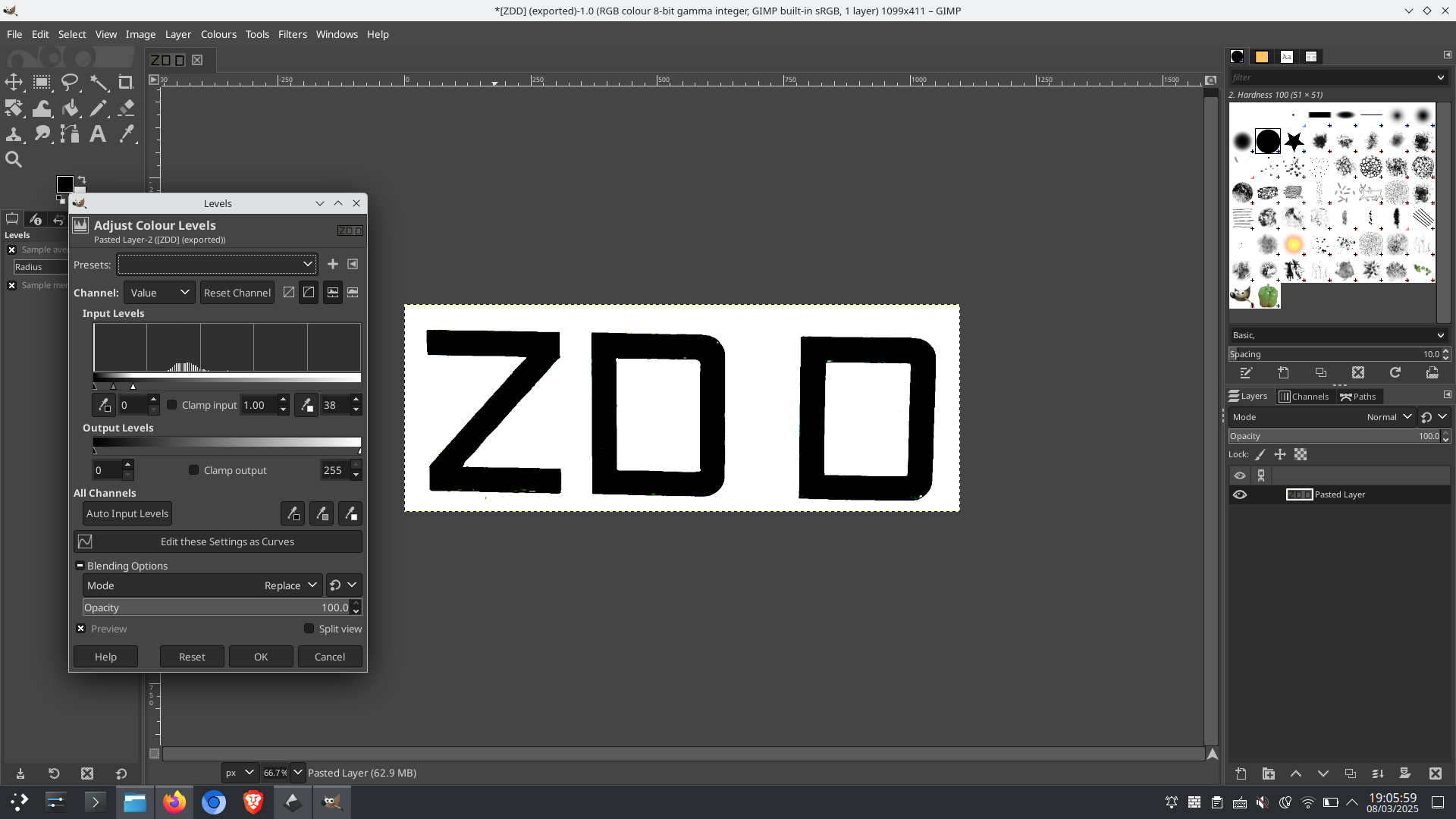1456x819 pixels.
Task: Hide the Pasted Layer visibility eye
Action: [1240, 494]
